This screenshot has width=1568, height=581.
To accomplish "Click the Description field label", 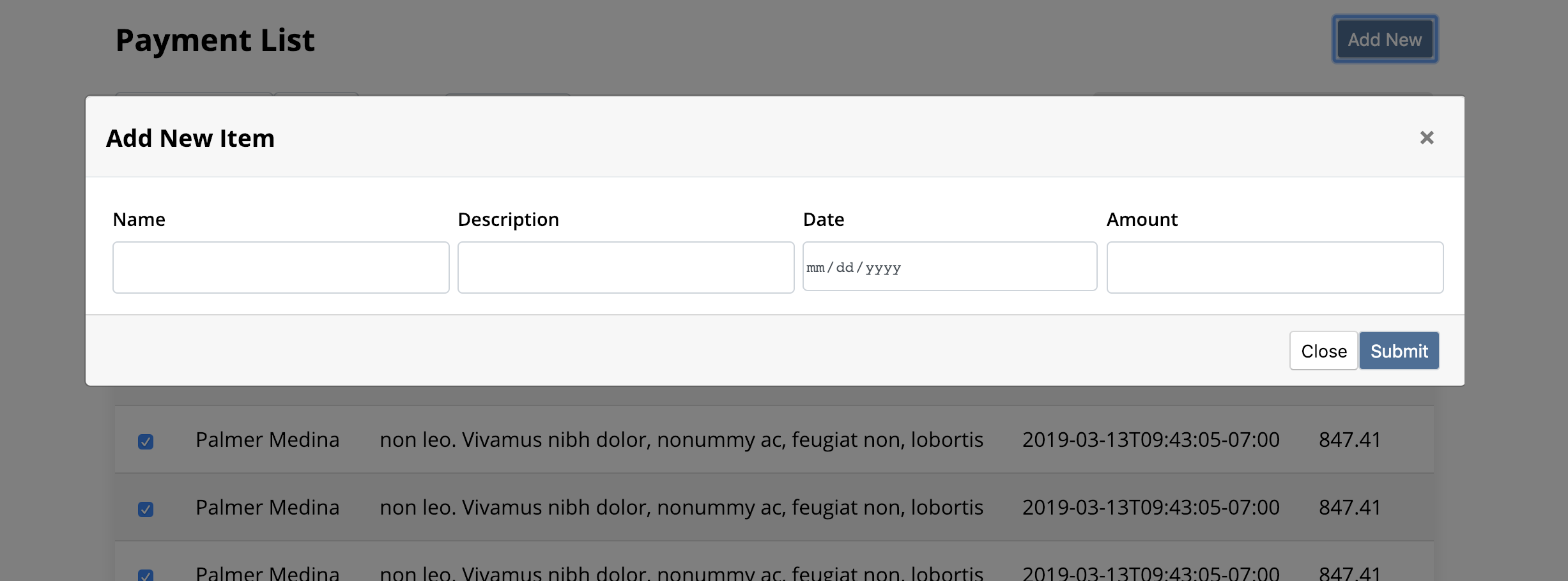I will (x=508, y=220).
